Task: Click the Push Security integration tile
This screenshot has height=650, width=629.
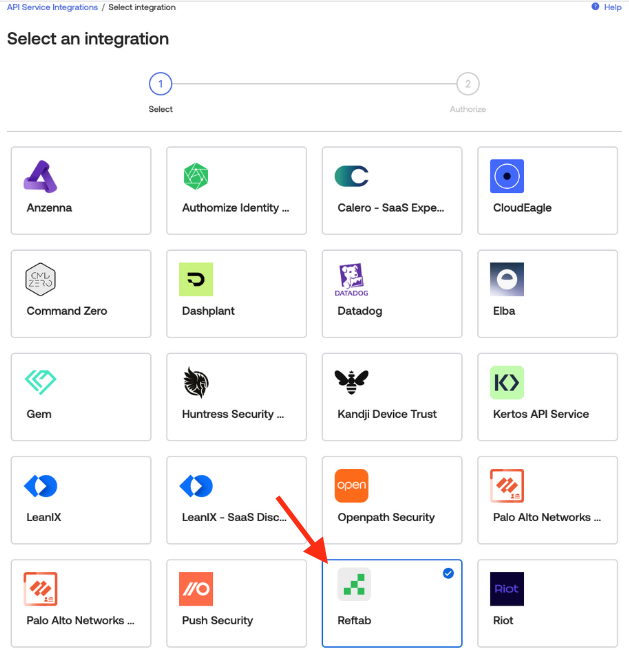Action: [x=236, y=603]
